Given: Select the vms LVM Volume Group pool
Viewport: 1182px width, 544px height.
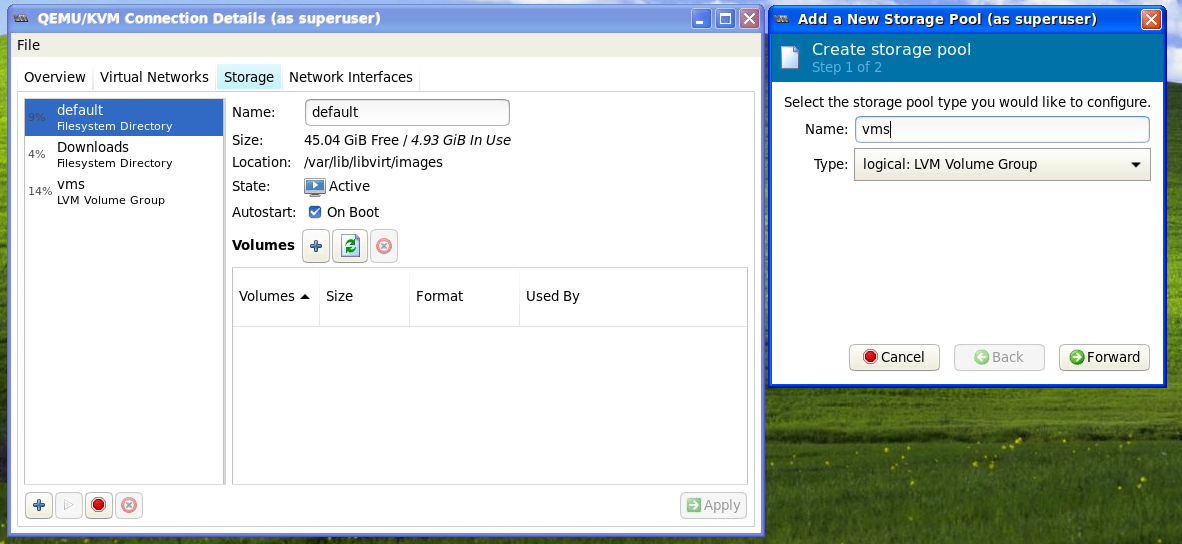Looking at the screenshot, I should pyautogui.click(x=124, y=191).
